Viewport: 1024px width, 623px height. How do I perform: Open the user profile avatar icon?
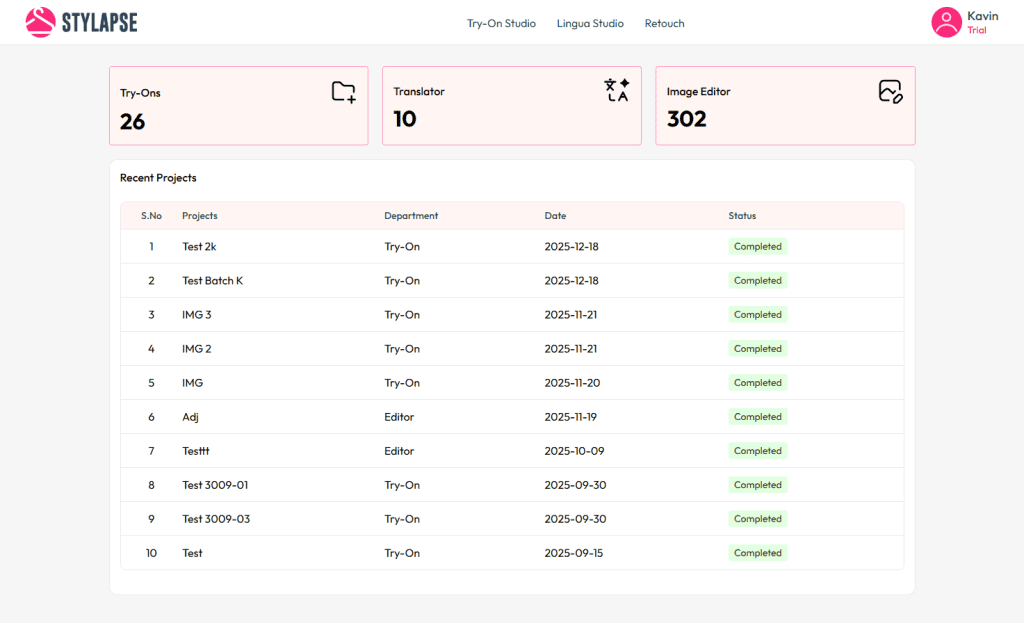[x=946, y=22]
